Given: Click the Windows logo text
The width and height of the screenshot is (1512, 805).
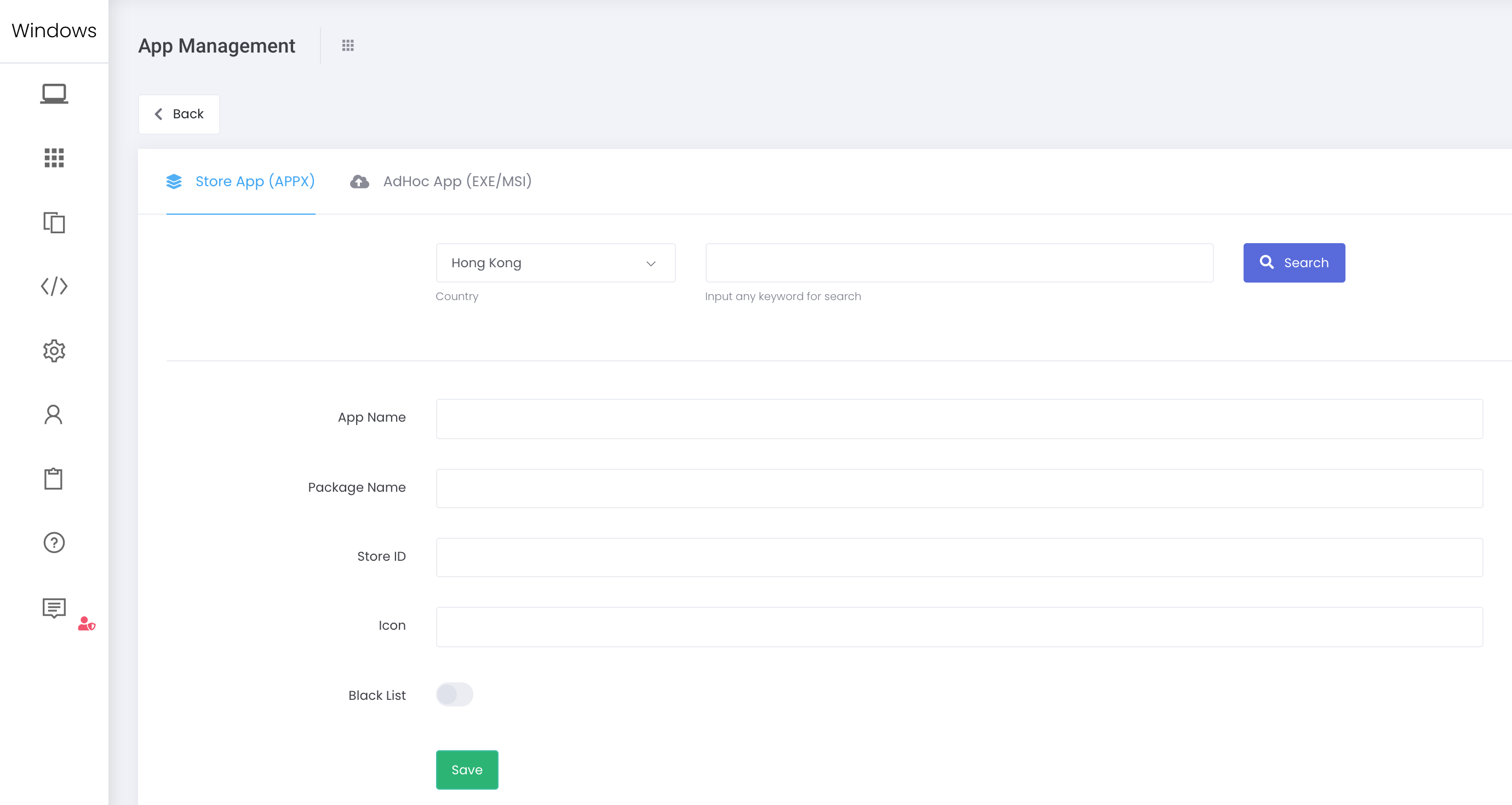Looking at the screenshot, I should (54, 31).
